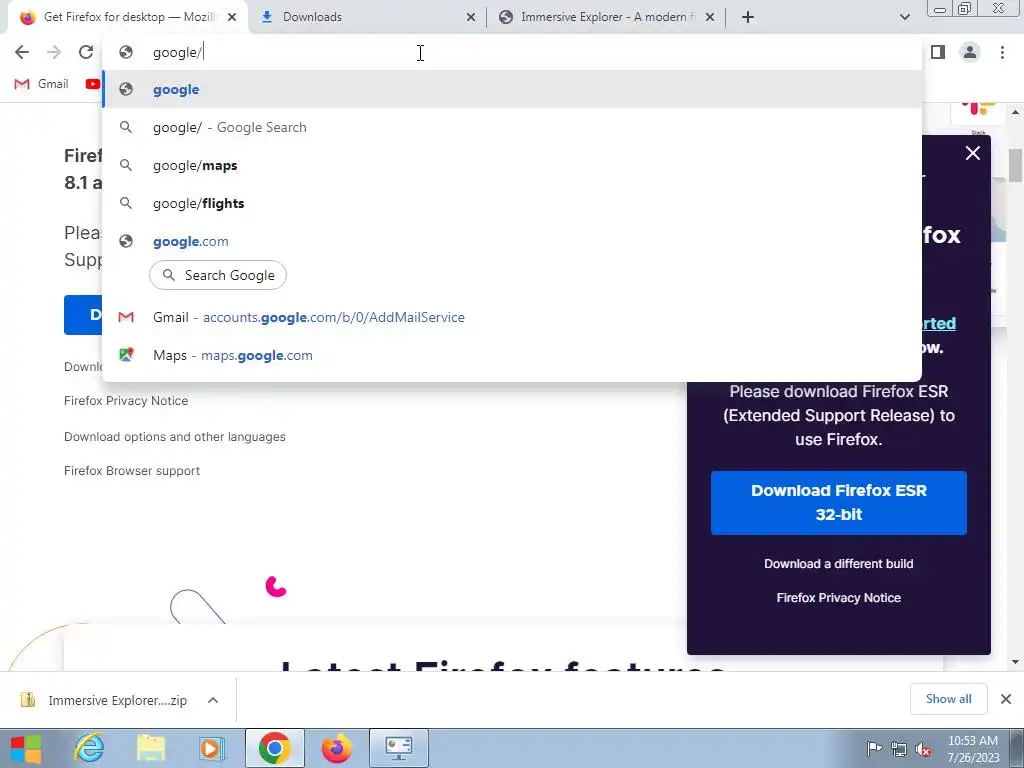
Task: Click the browser Back arrow
Action: pos(22,52)
